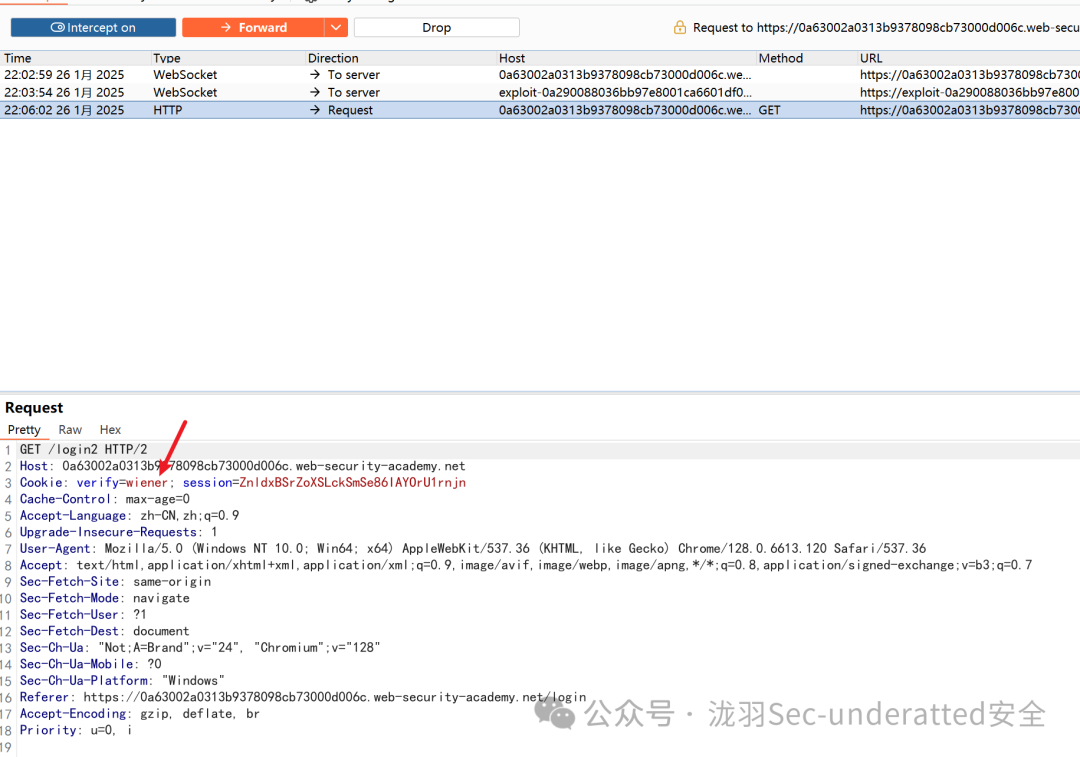Click the Sec-Ch-Ua-Mobile header line
This screenshot has width=1080, height=757.
coord(90,665)
